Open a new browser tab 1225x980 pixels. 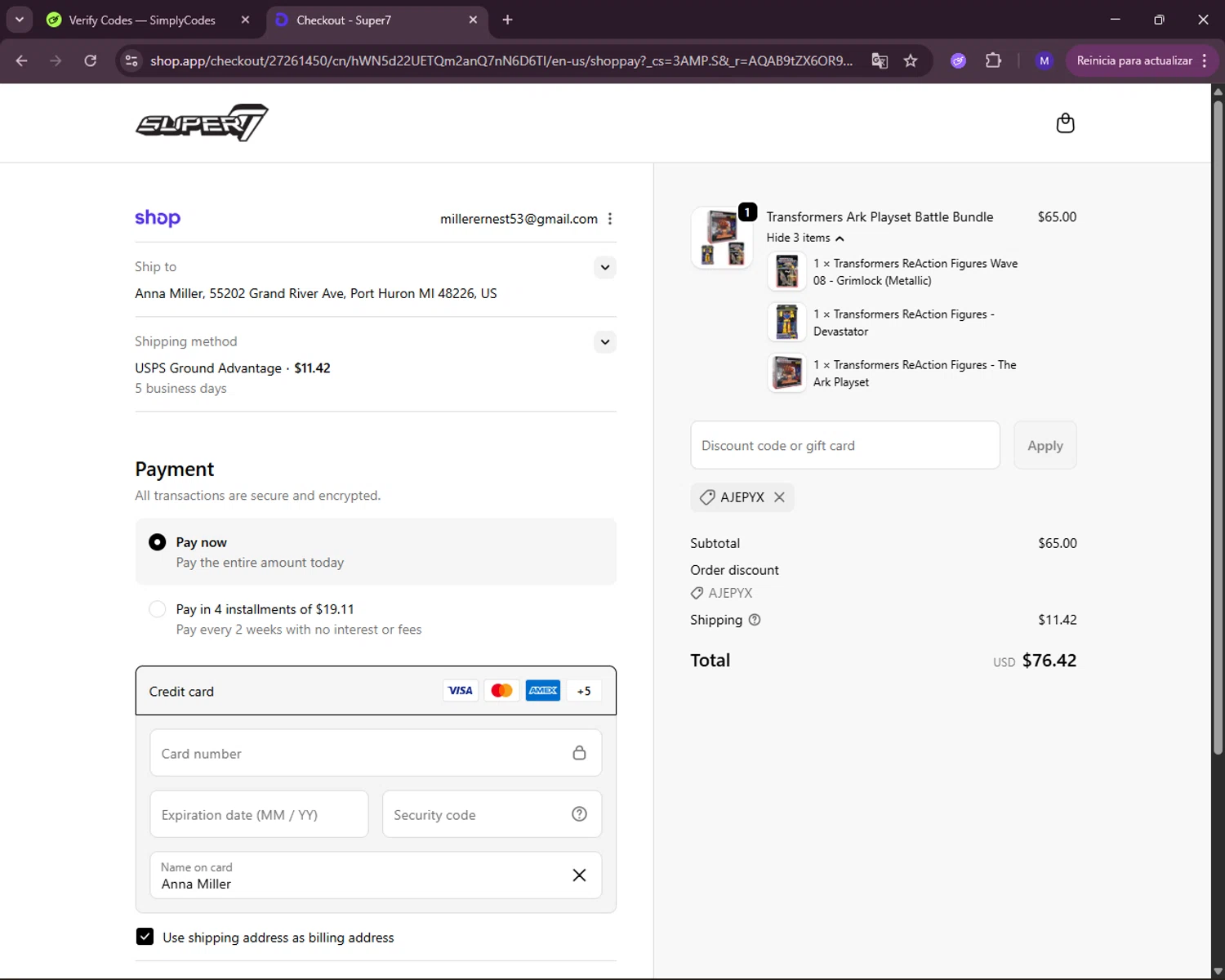(507, 20)
